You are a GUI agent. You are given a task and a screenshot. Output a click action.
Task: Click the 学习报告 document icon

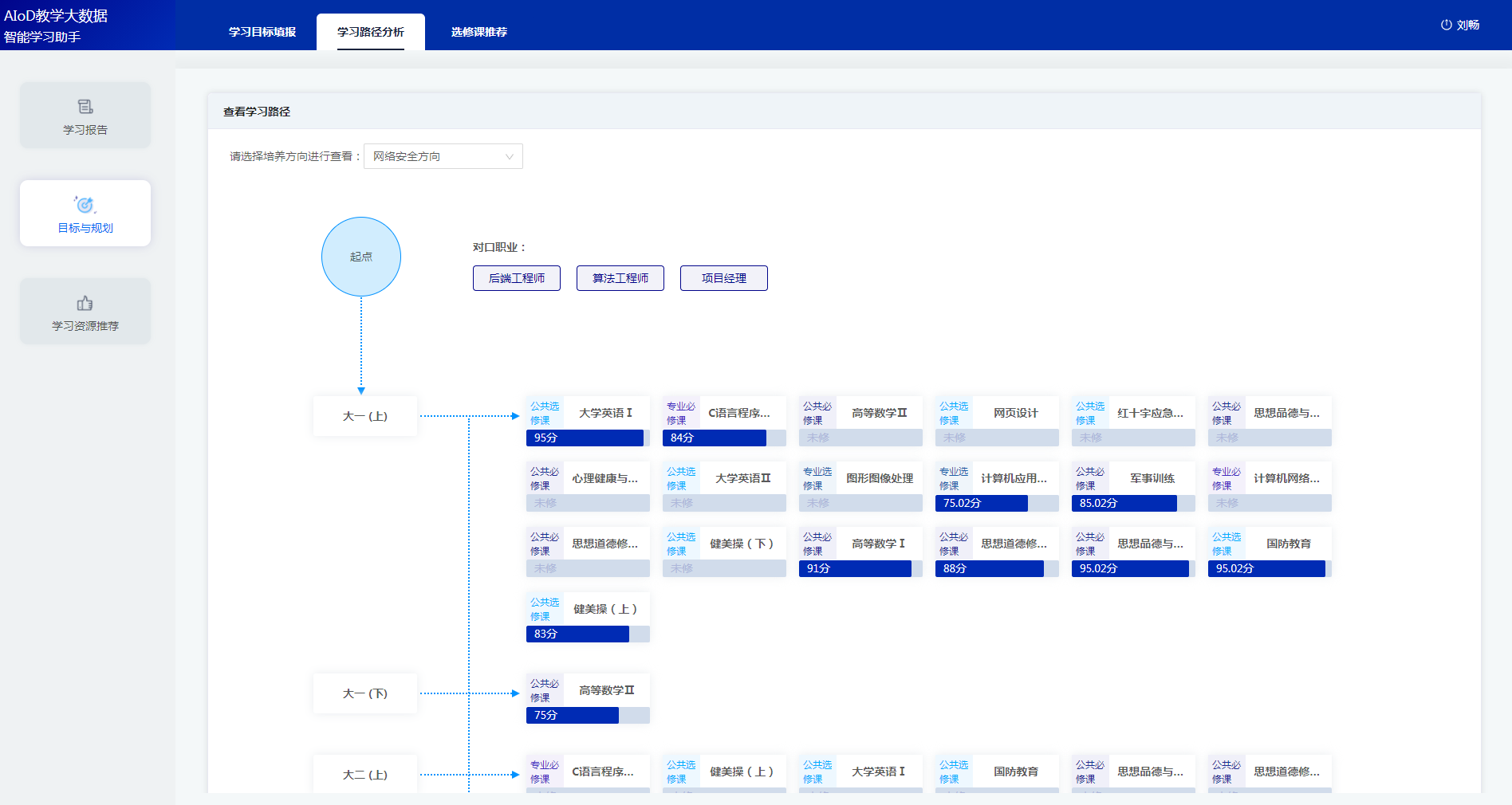[x=85, y=107]
